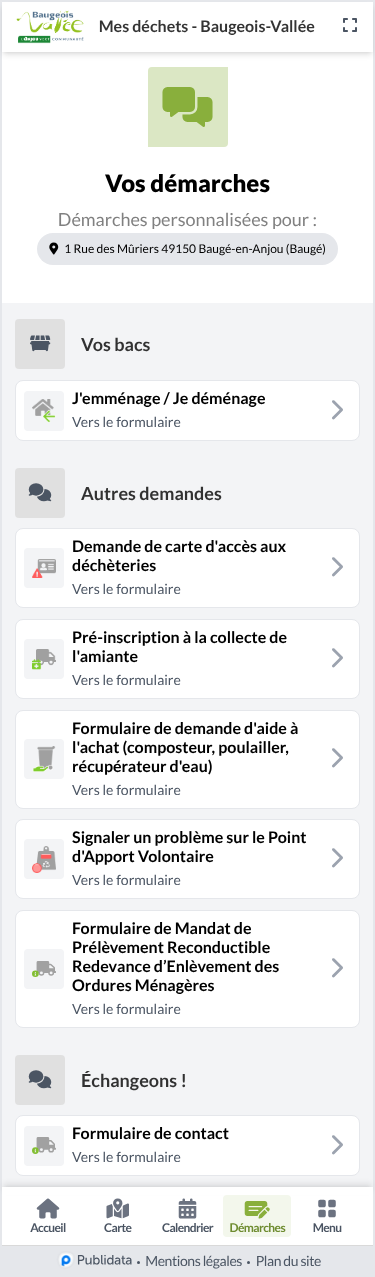
Task: Open the Menu tab
Action: click(x=327, y=1216)
